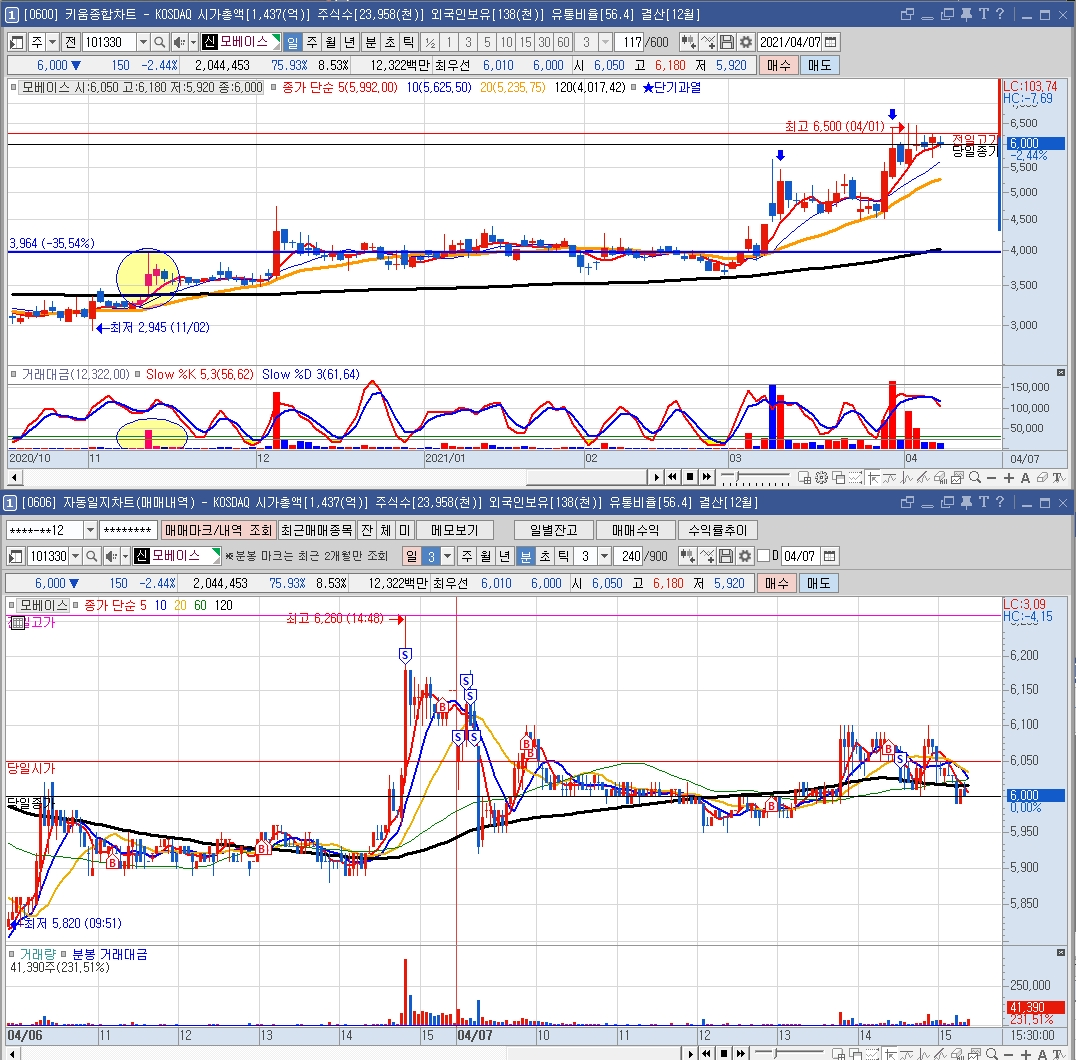Screen dimensions: 1076x1060
Task: Click the 매도 sell button in the top chart
Action: point(819,65)
